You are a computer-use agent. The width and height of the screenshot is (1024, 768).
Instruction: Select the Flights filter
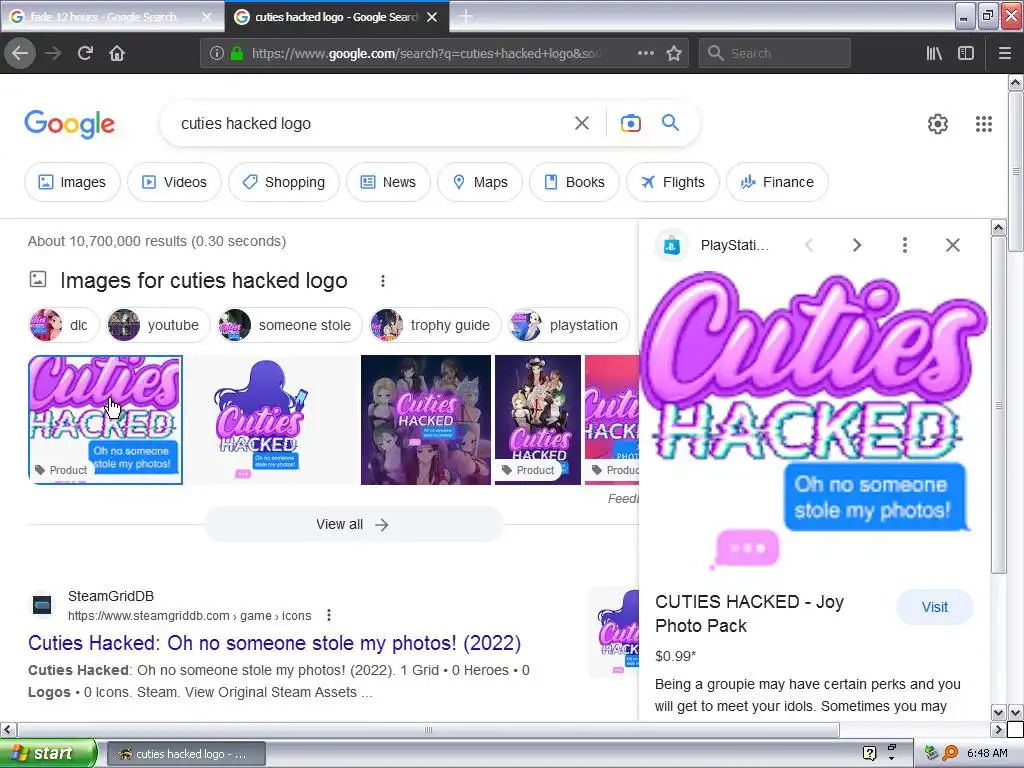(x=673, y=182)
